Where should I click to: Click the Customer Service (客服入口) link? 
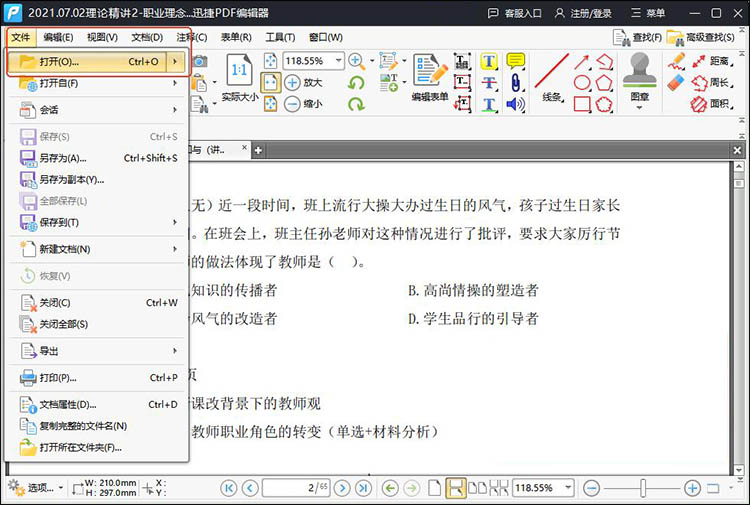tap(515, 13)
